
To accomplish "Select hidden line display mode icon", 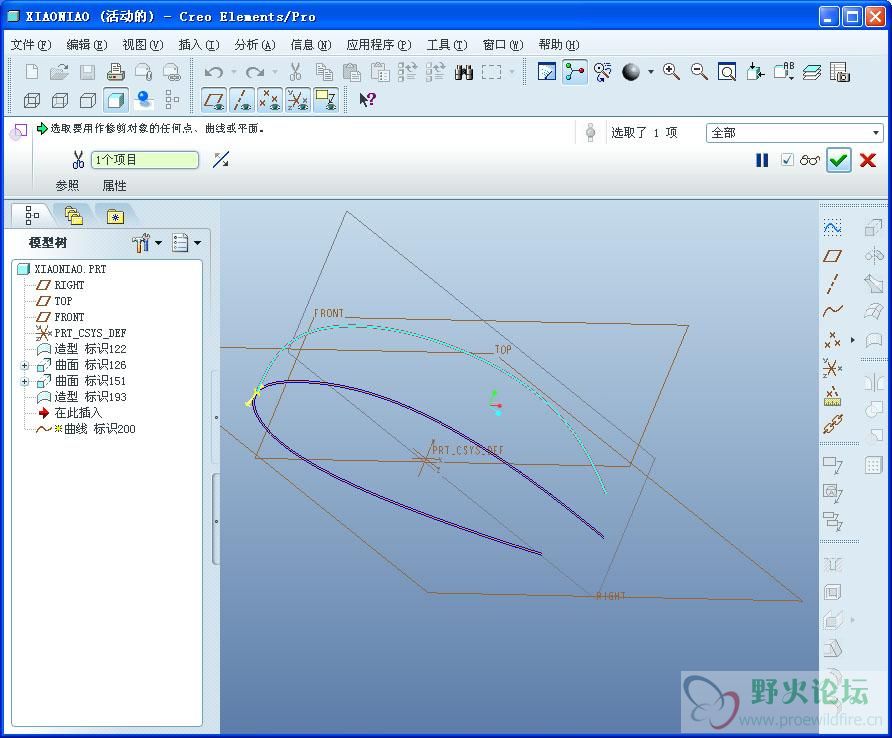I will (60, 101).
